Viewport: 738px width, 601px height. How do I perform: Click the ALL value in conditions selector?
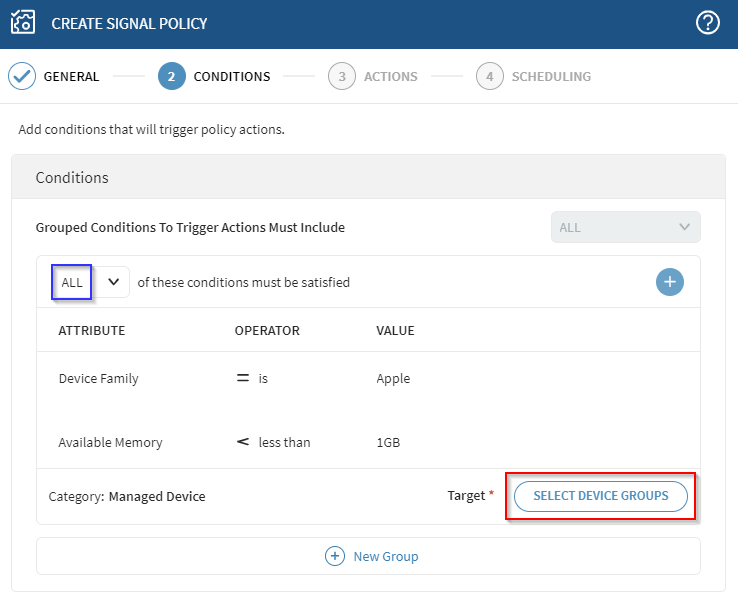(x=73, y=282)
